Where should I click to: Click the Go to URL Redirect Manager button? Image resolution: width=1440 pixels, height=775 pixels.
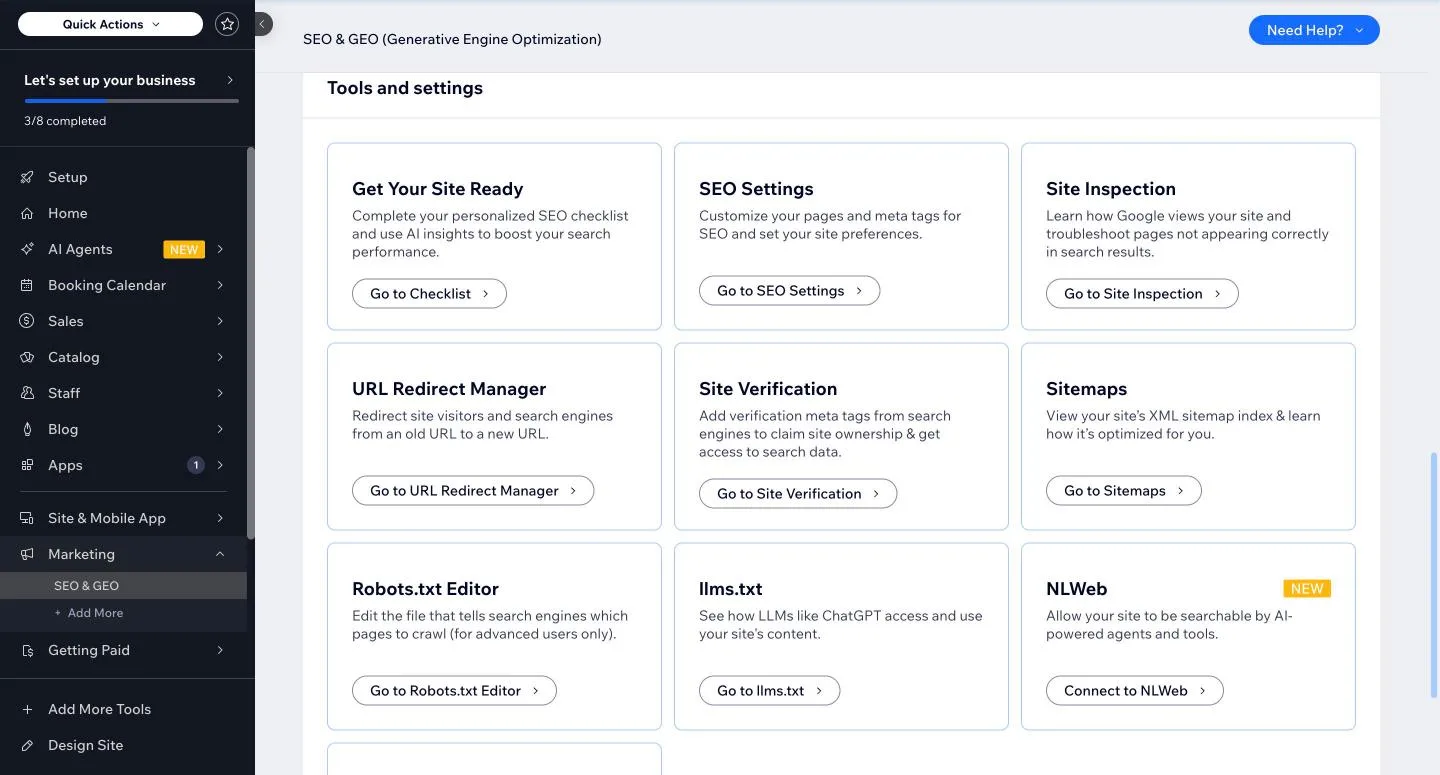[x=473, y=491]
